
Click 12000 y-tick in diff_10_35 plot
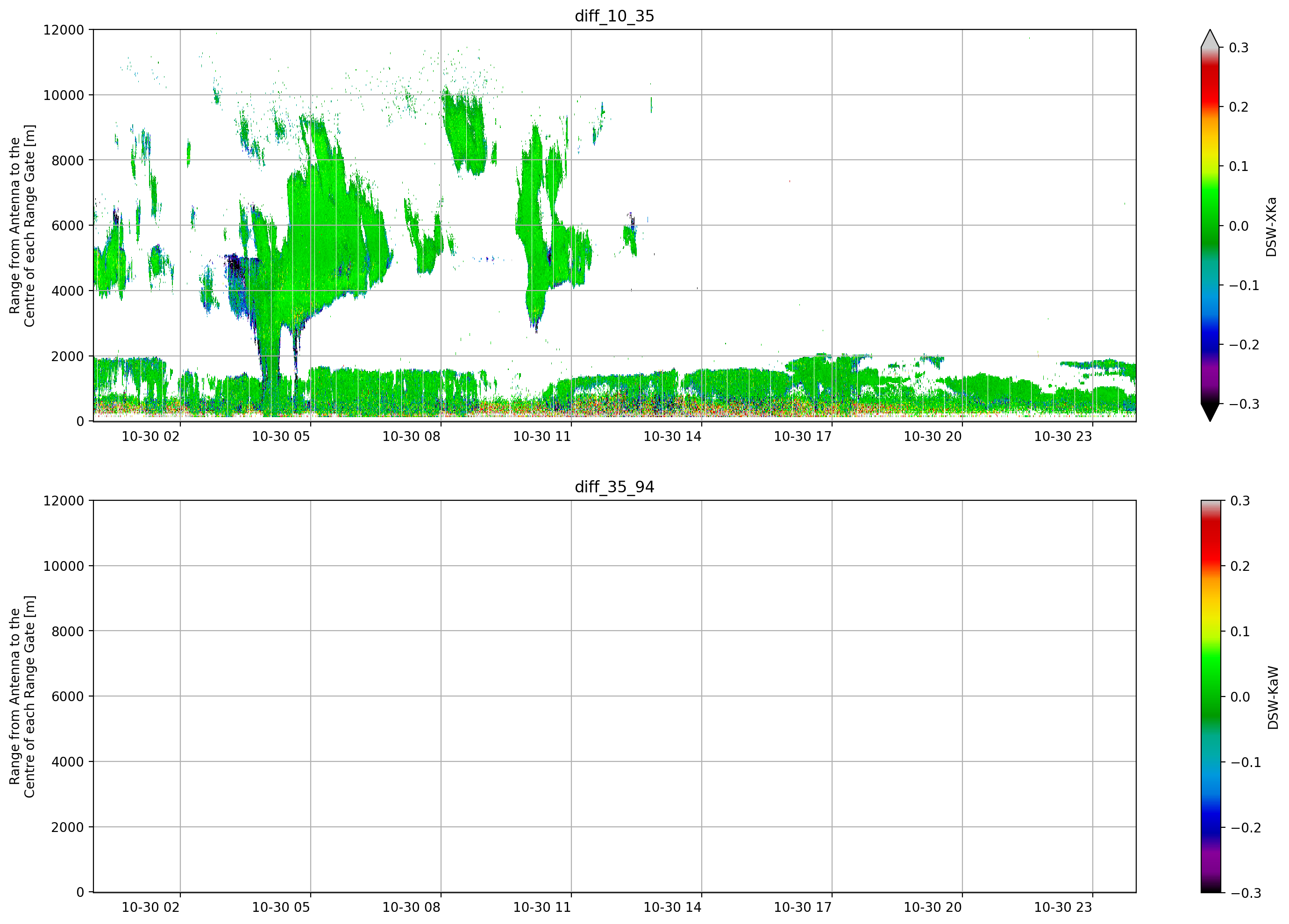[64, 29]
